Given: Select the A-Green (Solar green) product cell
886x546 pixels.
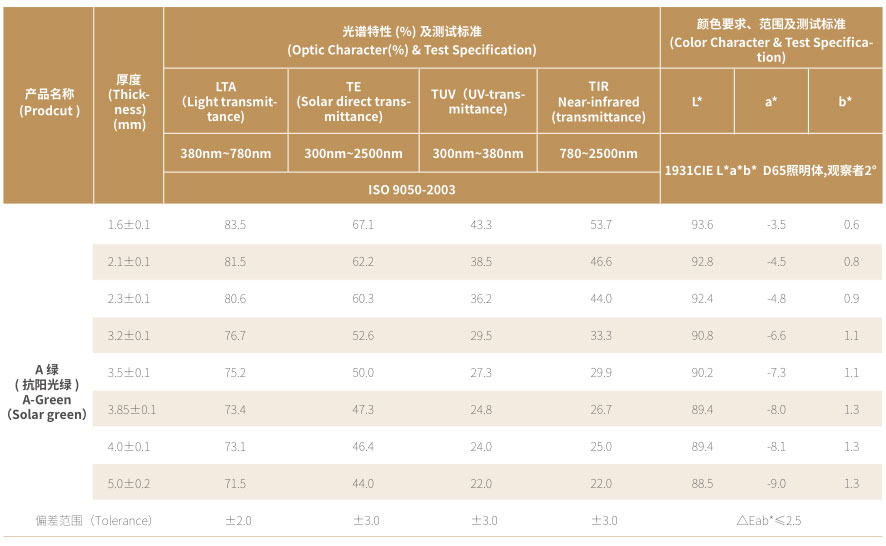Looking at the screenshot, I should (x=49, y=391).
